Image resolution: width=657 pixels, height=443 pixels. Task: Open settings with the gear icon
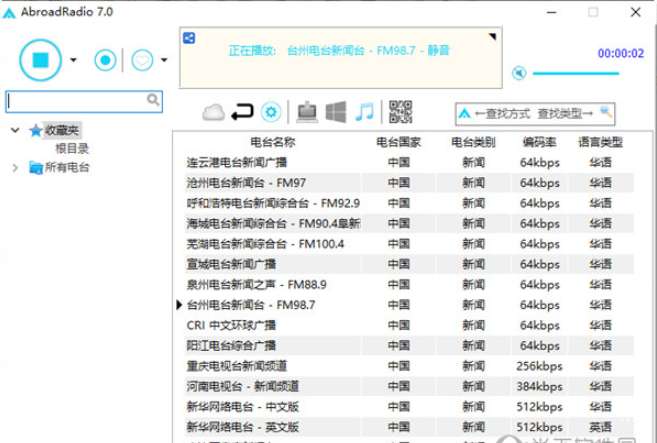271,112
